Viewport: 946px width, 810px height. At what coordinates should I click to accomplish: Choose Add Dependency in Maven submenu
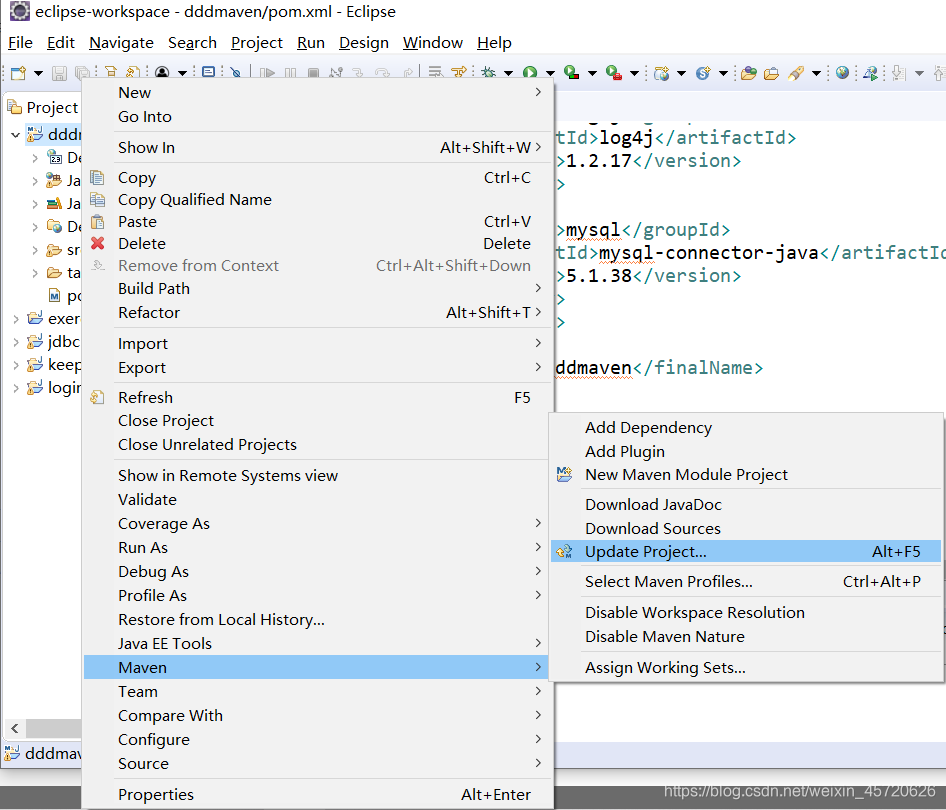point(746,428)
